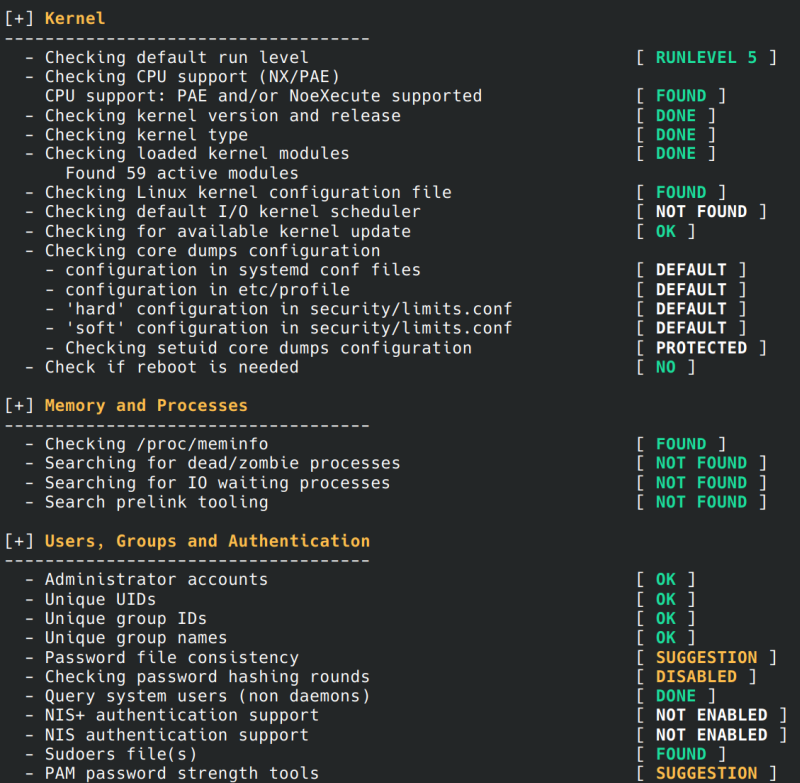Select the Memory and Processes heading text
800x783 pixels.
(x=146, y=405)
